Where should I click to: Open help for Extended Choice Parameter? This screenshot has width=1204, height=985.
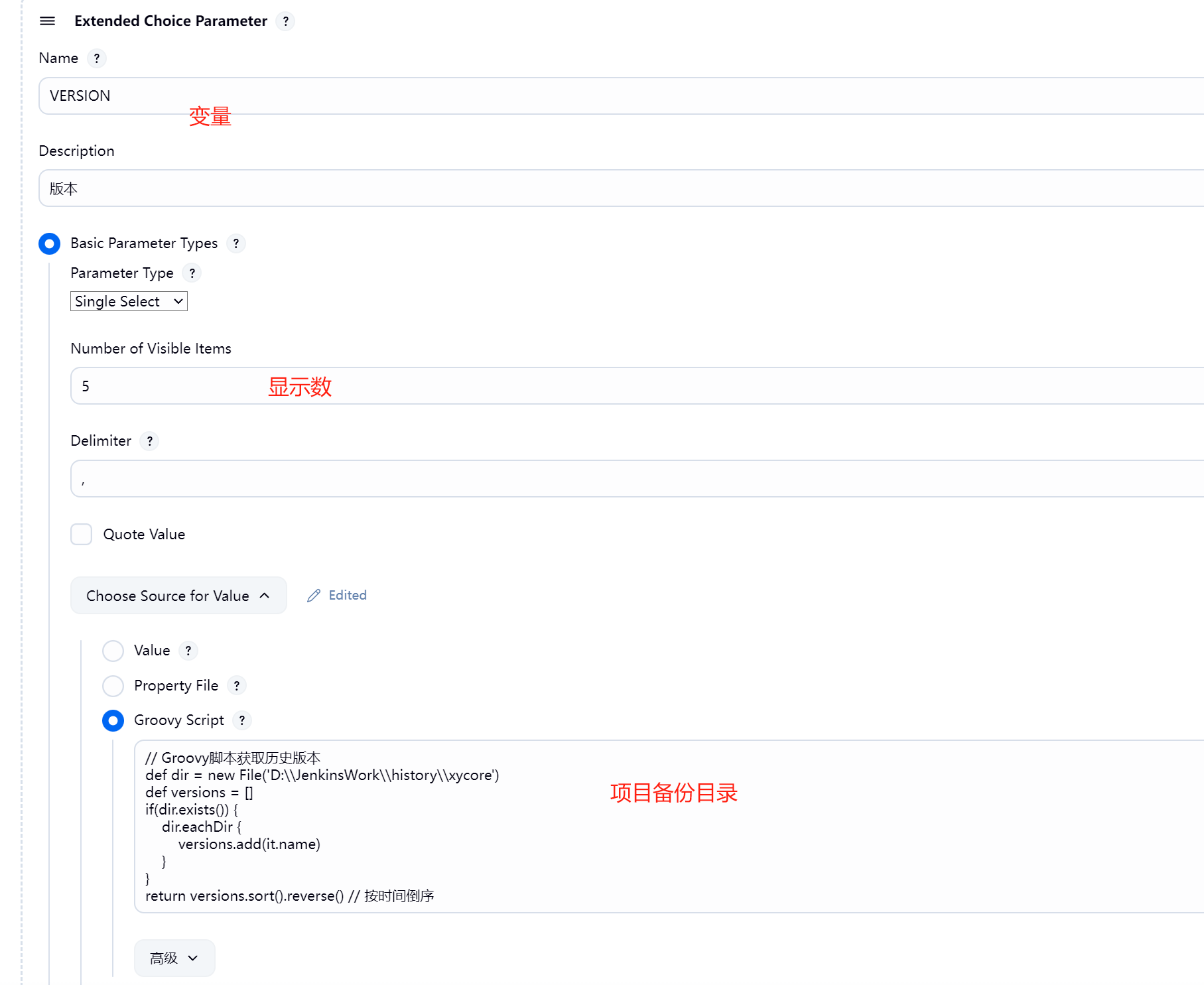(x=285, y=21)
